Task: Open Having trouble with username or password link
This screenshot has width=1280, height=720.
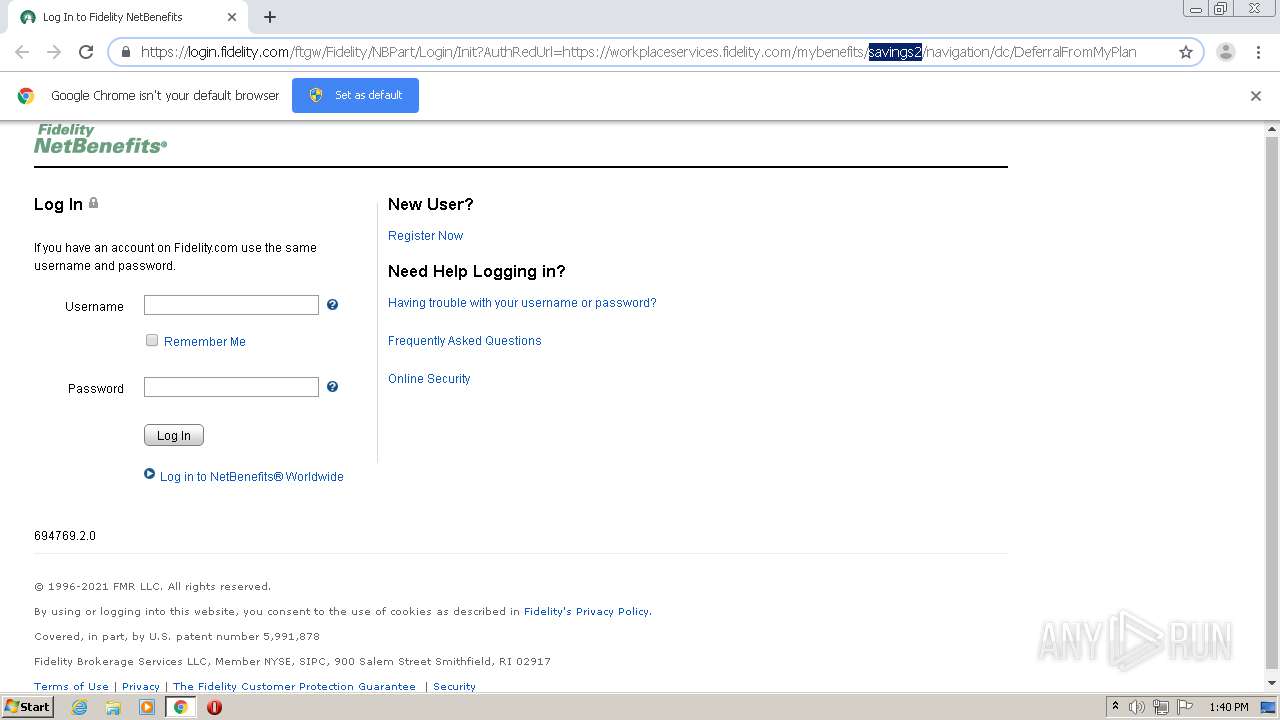Action: [522, 303]
